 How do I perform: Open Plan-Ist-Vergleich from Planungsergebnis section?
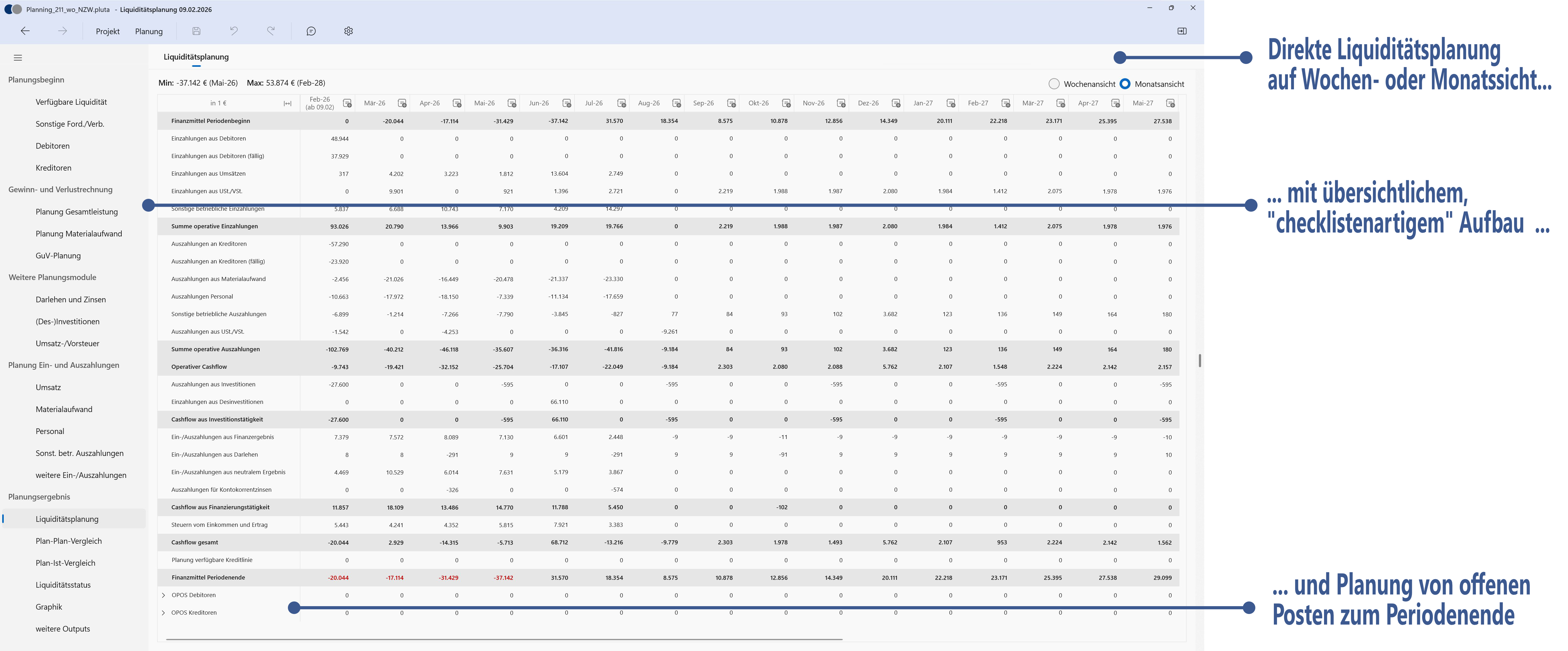click(x=65, y=563)
